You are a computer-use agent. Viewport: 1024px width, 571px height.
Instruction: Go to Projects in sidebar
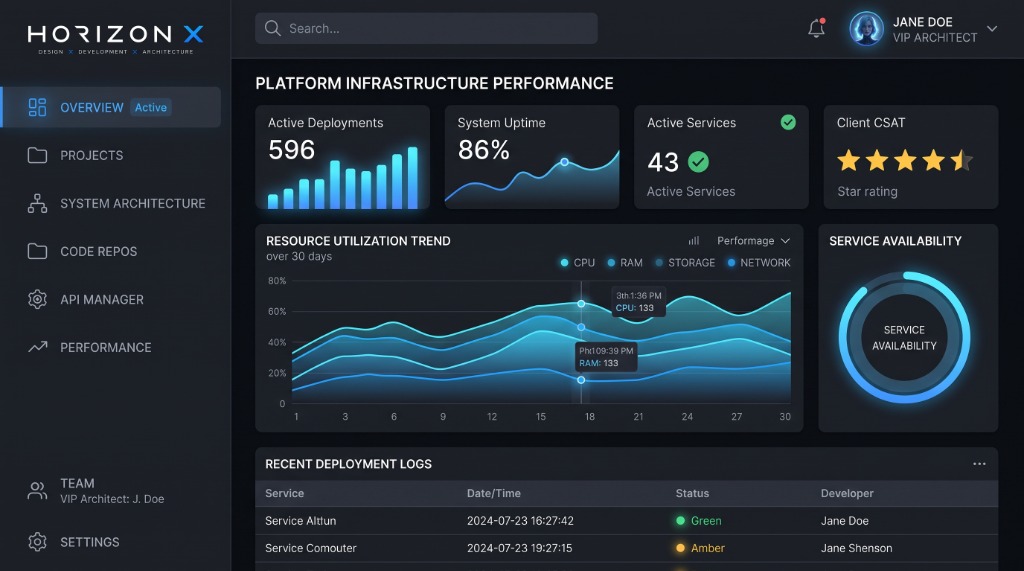point(91,155)
